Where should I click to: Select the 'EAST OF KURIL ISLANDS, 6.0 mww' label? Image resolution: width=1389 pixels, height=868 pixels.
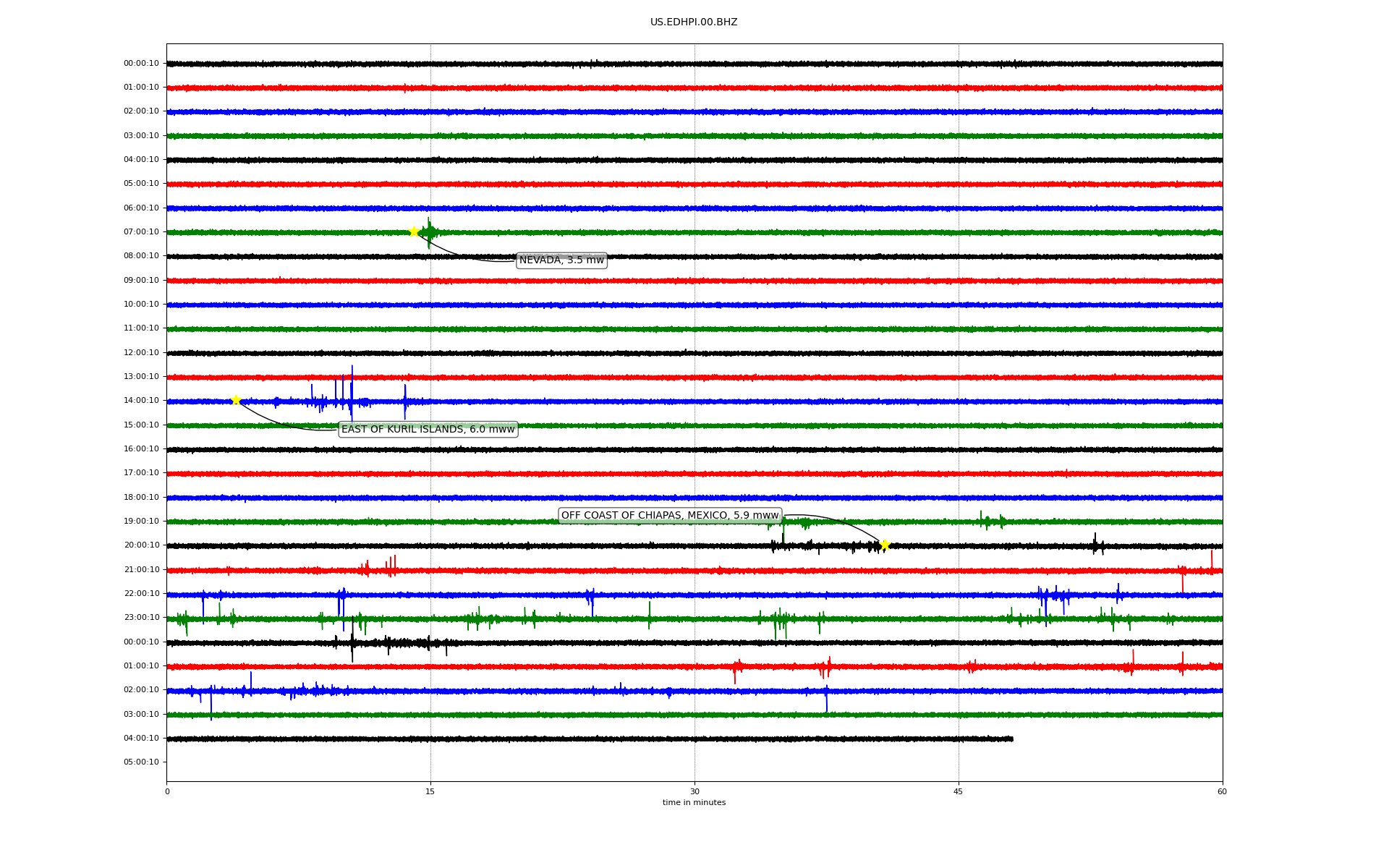click(x=428, y=430)
